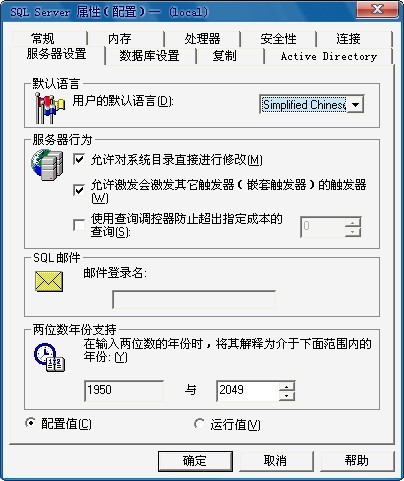The width and height of the screenshot is (404, 481).
Task: Click the clock calendar icon for year support
Action: [x=49, y=358]
